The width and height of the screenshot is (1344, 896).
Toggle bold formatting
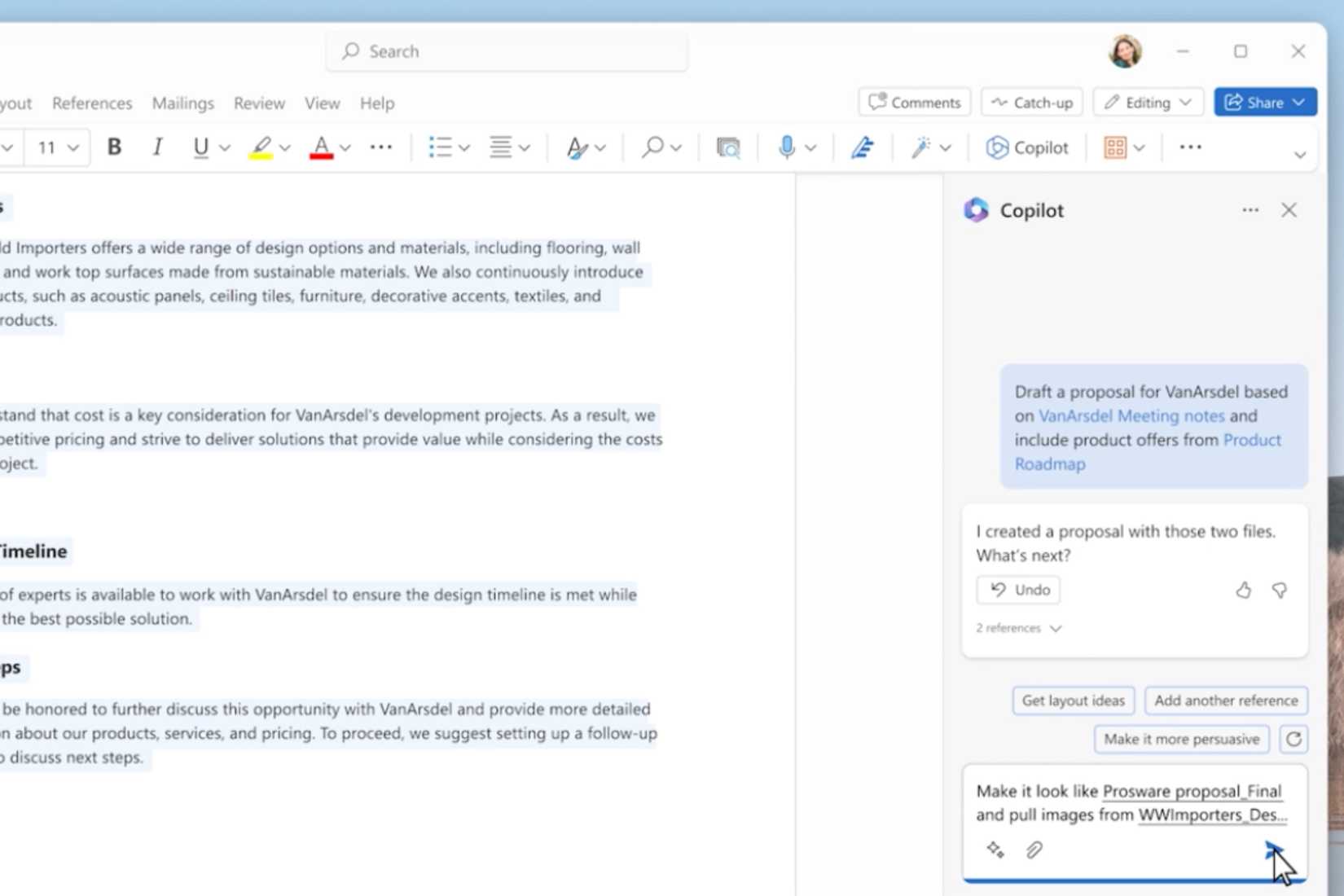pyautogui.click(x=114, y=147)
